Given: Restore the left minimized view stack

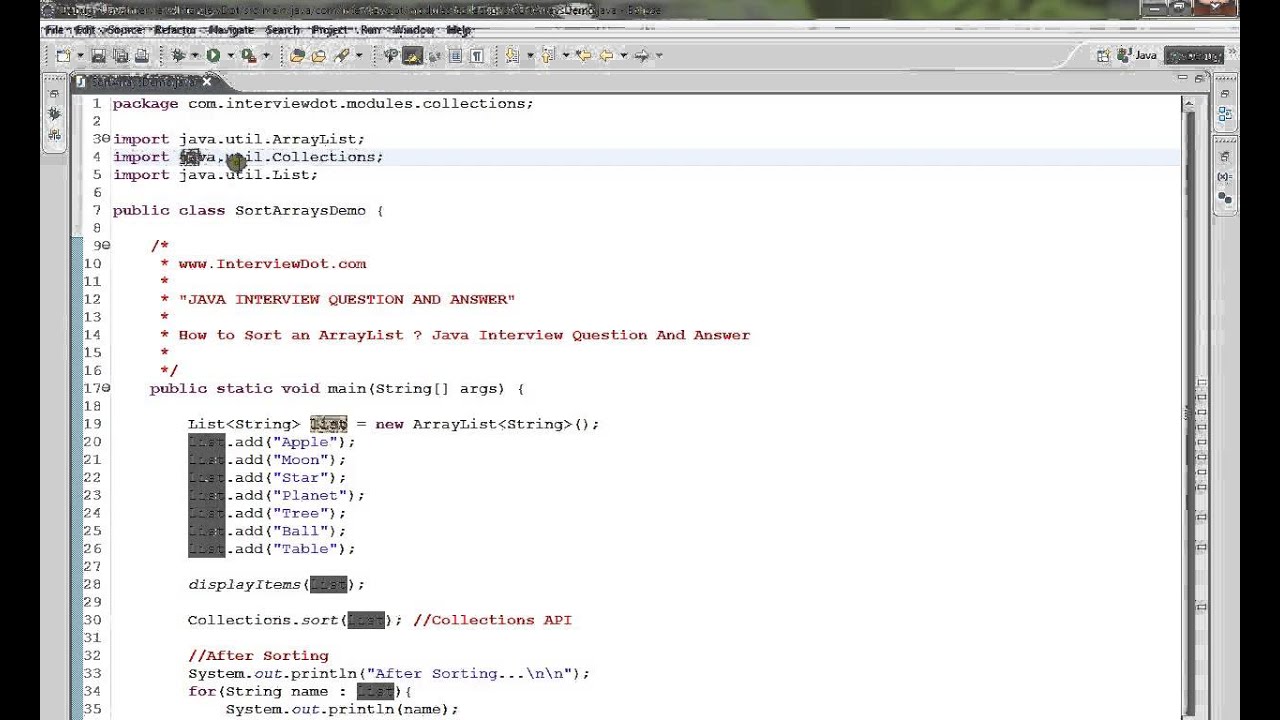Looking at the screenshot, I should (x=54, y=94).
